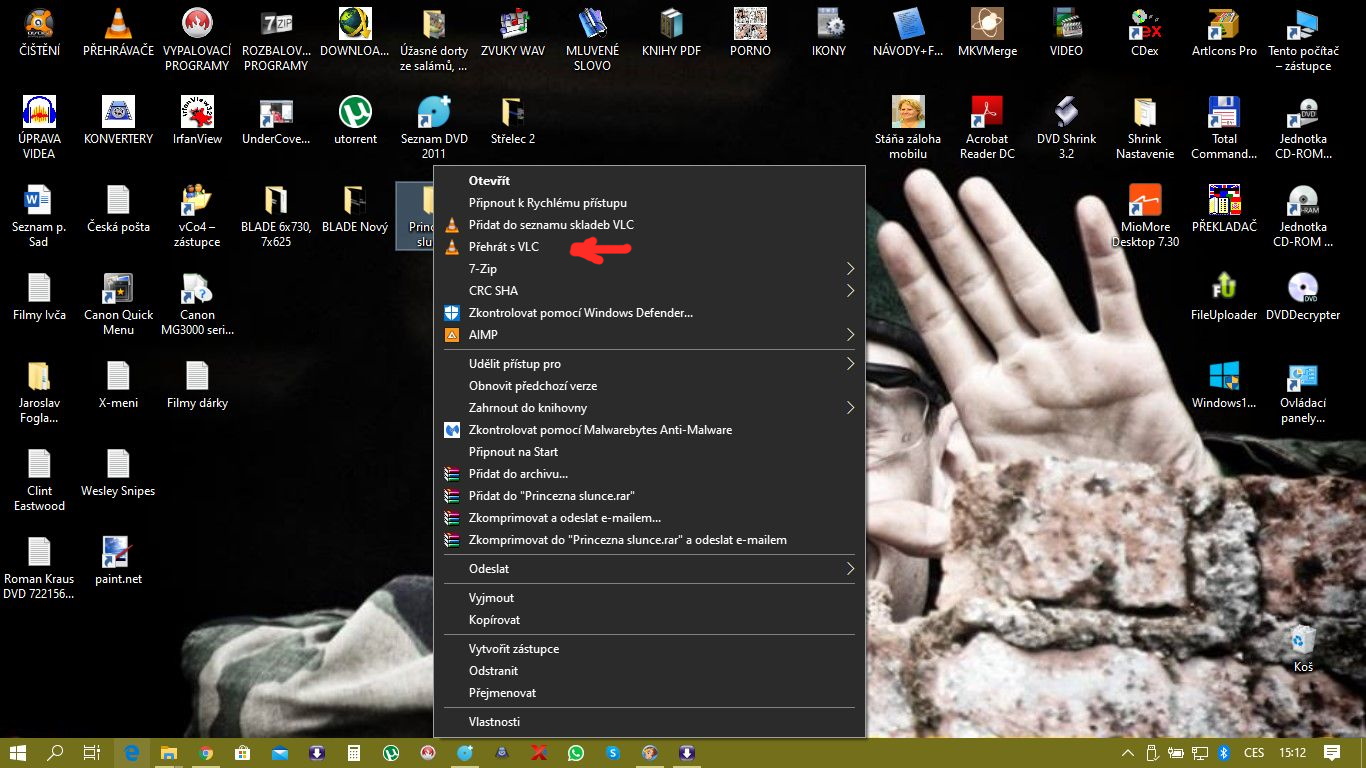
Task: Select the Acrobat Reader DC shortcut
Action: pos(986,128)
